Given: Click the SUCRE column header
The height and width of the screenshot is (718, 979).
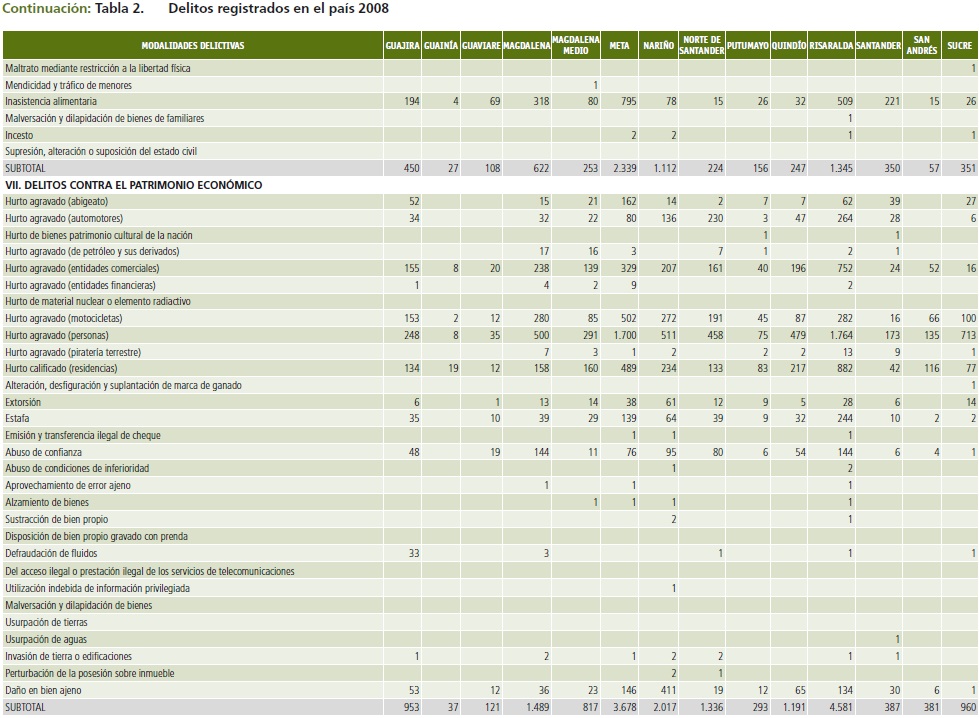Looking at the screenshot, I should pyautogui.click(x=960, y=46).
